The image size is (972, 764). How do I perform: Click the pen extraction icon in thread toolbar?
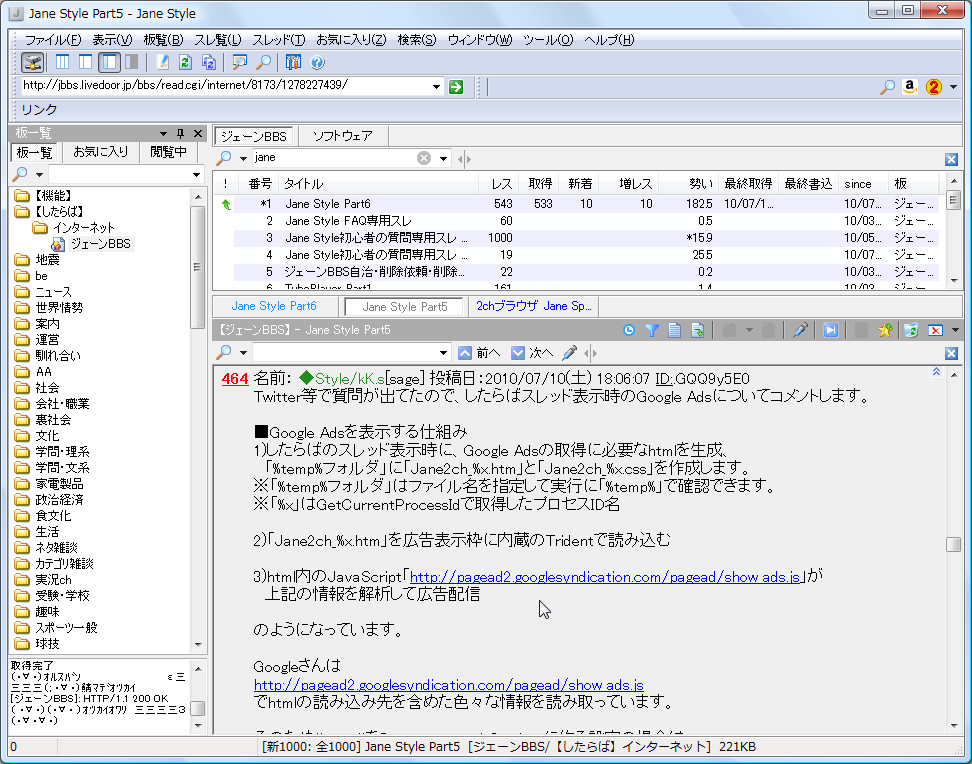[803, 332]
